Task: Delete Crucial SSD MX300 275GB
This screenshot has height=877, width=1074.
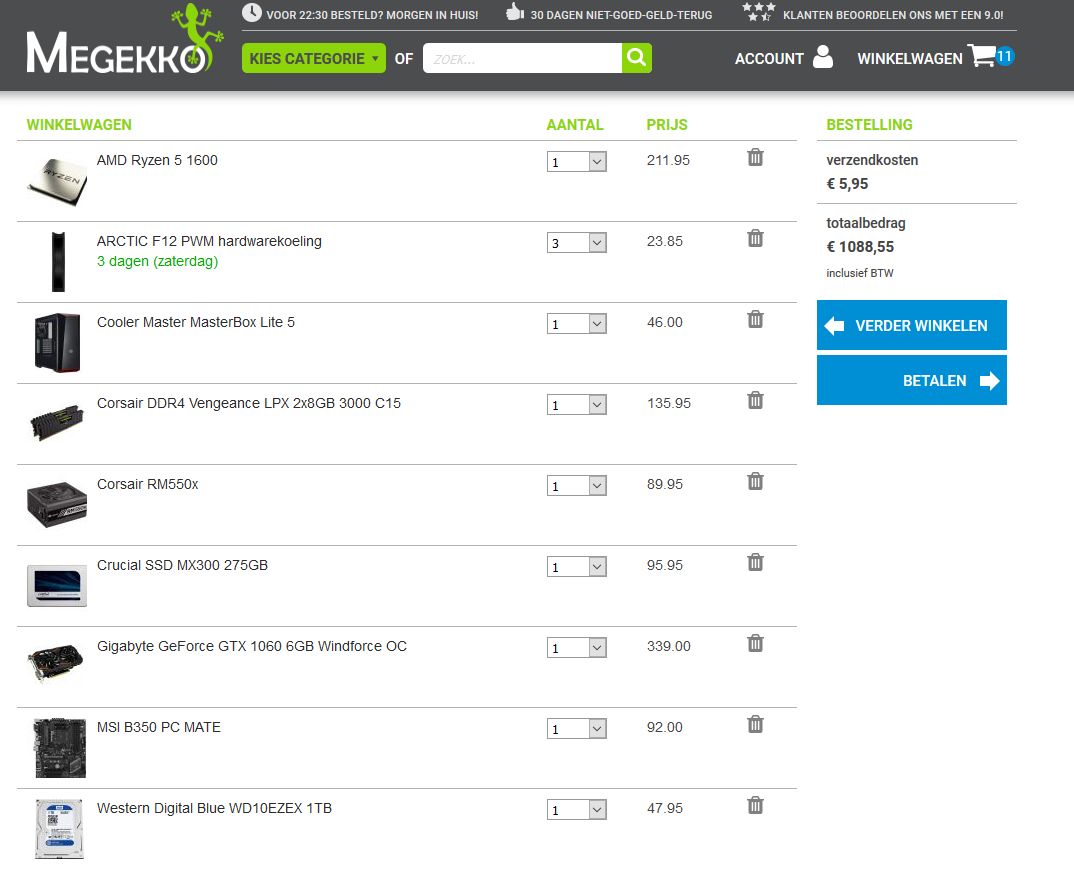Action: pyautogui.click(x=755, y=562)
